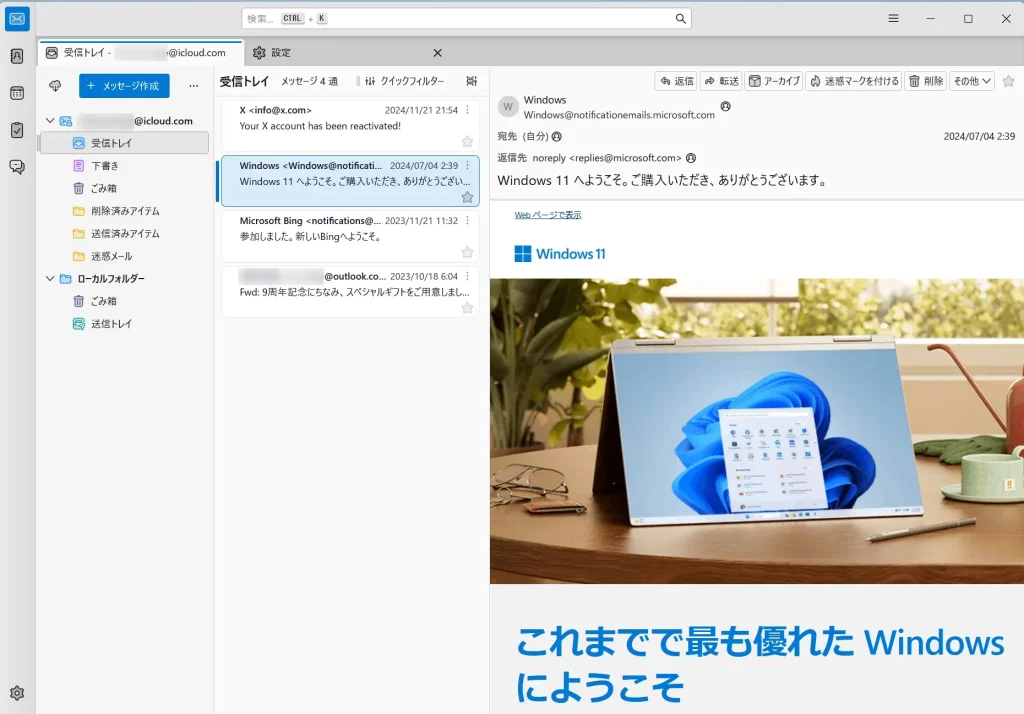
Task: Switch to the 受信トレイ tab
Action: coord(140,53)
